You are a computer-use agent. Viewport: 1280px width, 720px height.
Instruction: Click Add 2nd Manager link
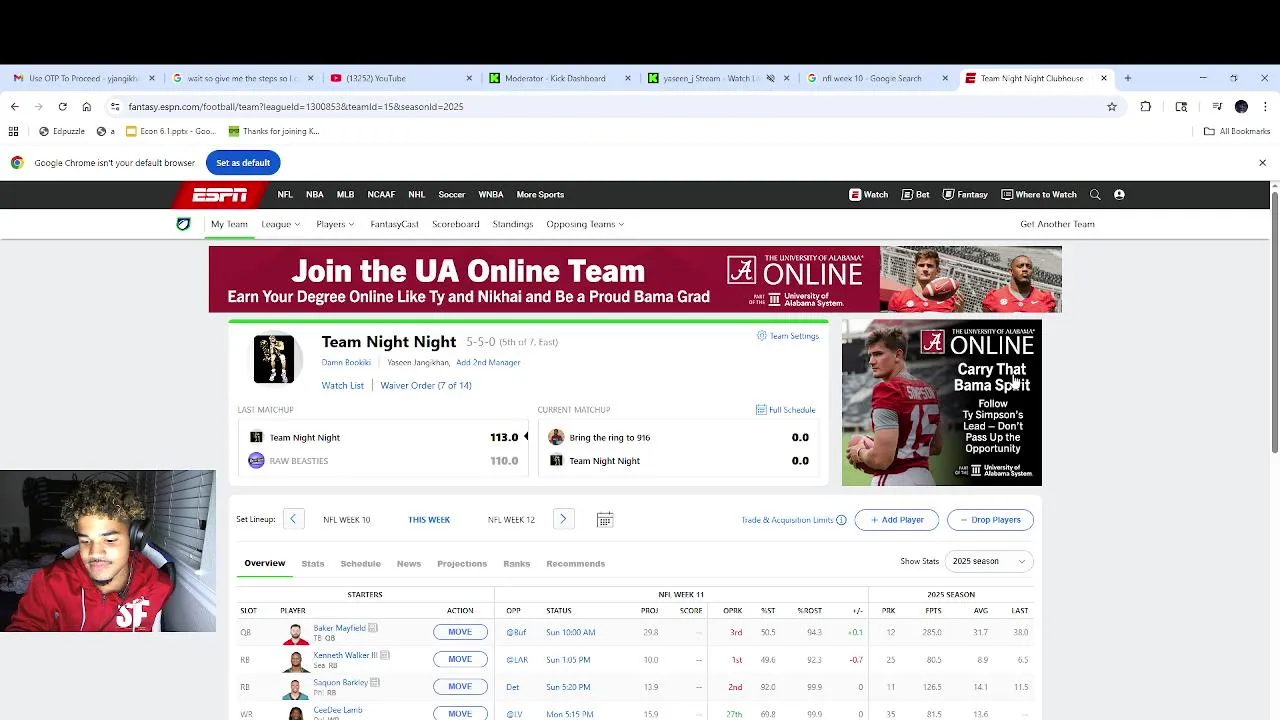(488, 363)
